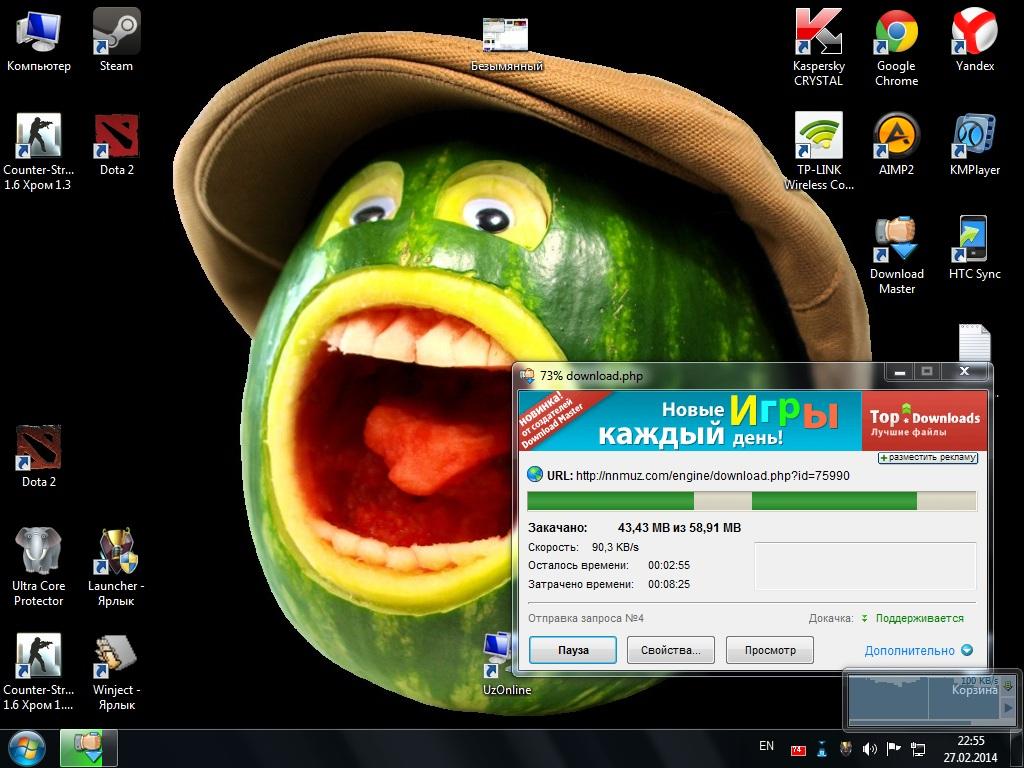Open the EN language switcher in taskbar
The image size is (1024, 768).
coord(766,746)
